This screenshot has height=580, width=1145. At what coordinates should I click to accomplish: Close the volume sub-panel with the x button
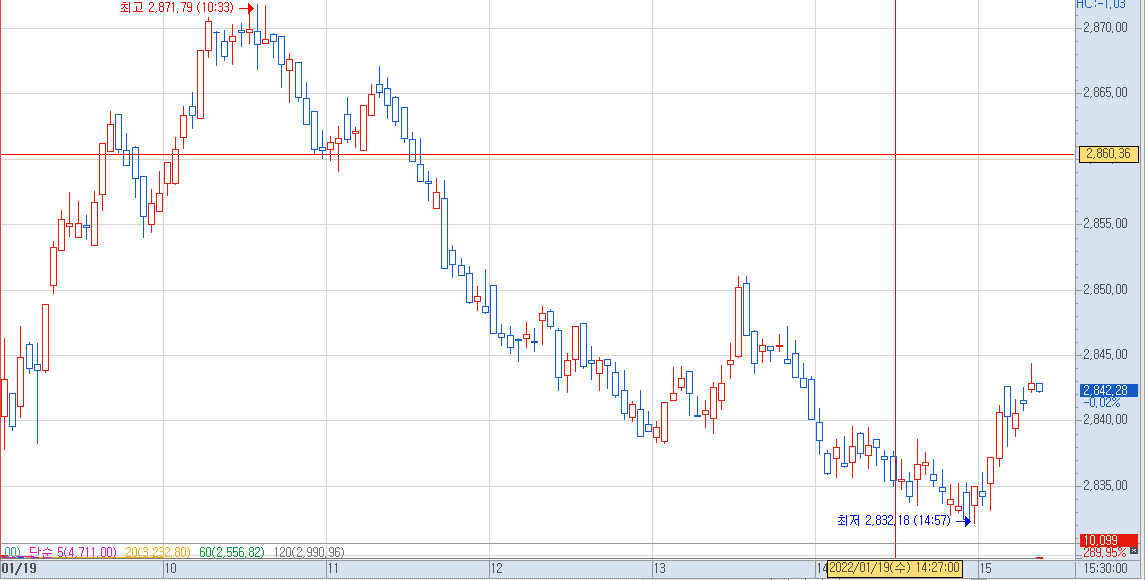tap(1133, 549)
